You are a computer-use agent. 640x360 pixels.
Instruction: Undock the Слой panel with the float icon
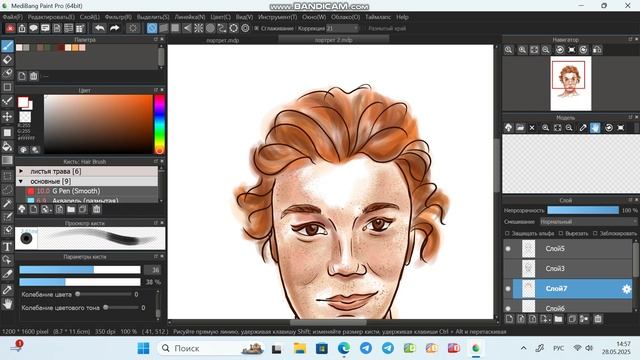pyautogui.click(x=630, y=200)
